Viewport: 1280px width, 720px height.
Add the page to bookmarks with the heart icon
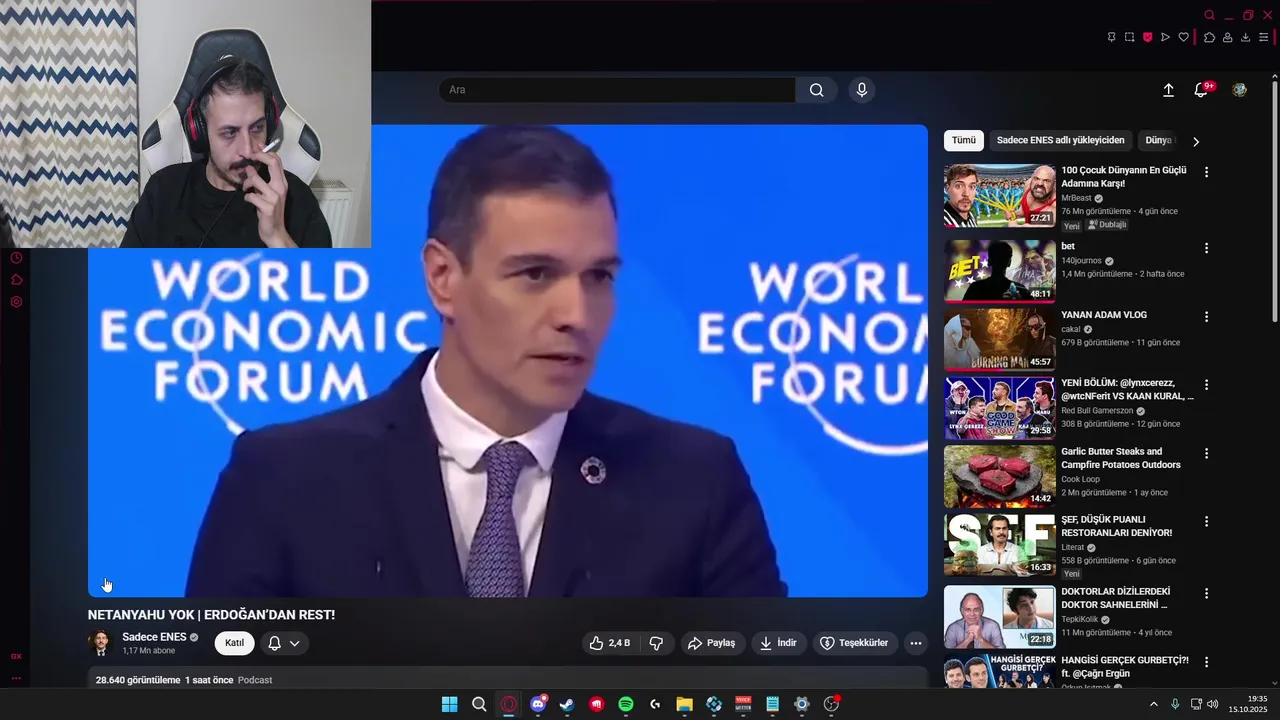1183,37
